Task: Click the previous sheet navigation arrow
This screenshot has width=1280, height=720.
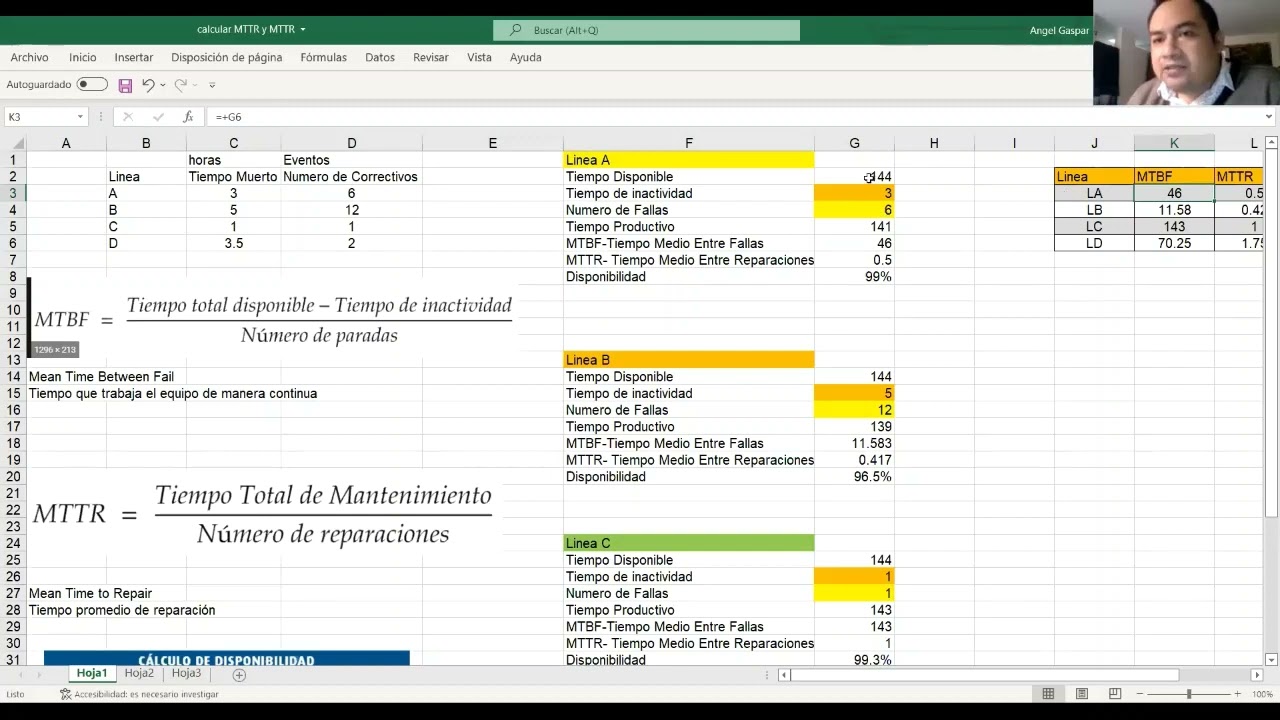Action: [21, 675]
